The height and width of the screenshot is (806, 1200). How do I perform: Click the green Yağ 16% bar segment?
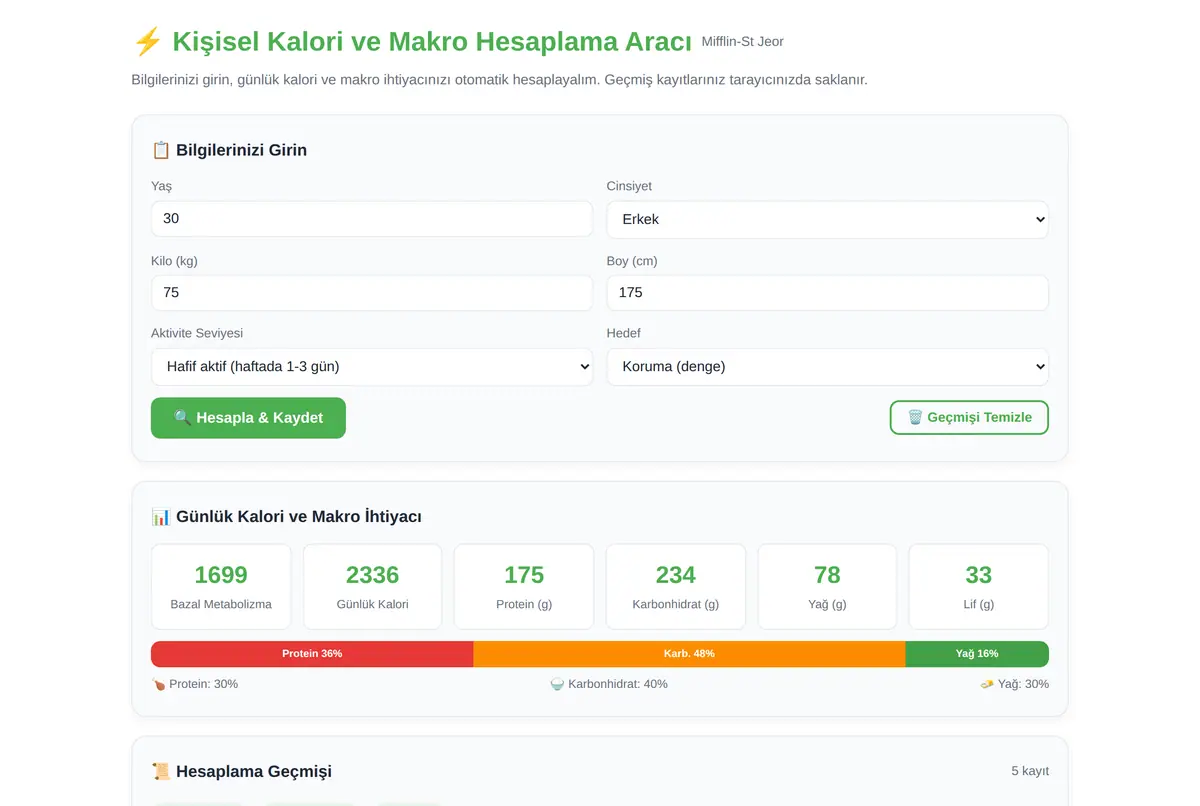(x=977, y=654)
